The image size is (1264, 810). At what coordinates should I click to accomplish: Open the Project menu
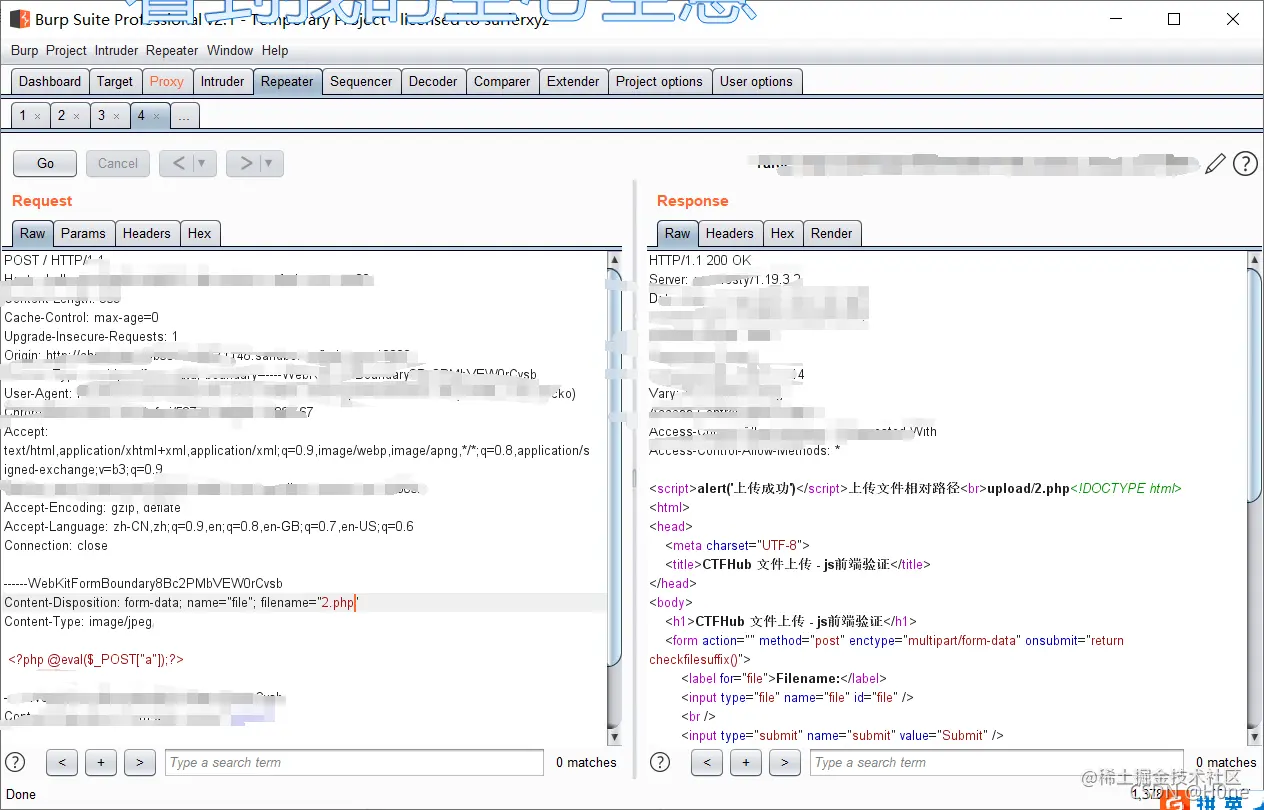click(x=66, y=50)
